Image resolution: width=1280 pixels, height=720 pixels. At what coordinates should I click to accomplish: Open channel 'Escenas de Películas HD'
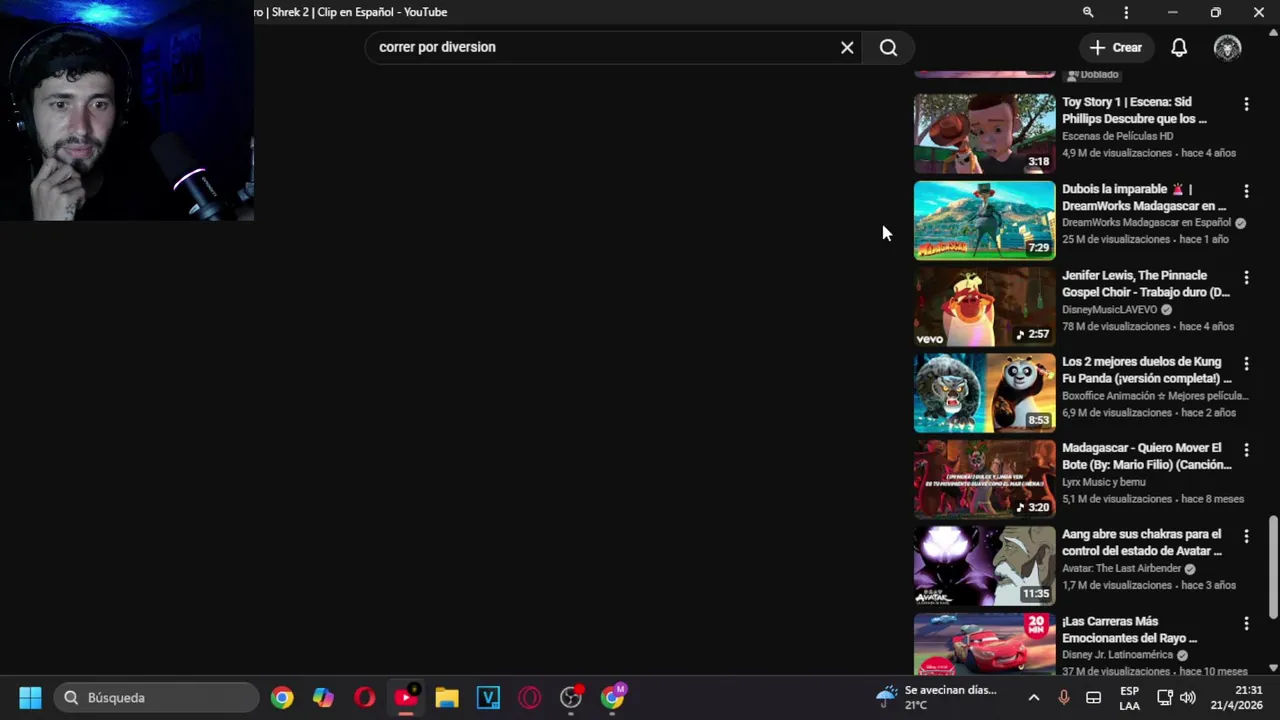coord(1117,136)
